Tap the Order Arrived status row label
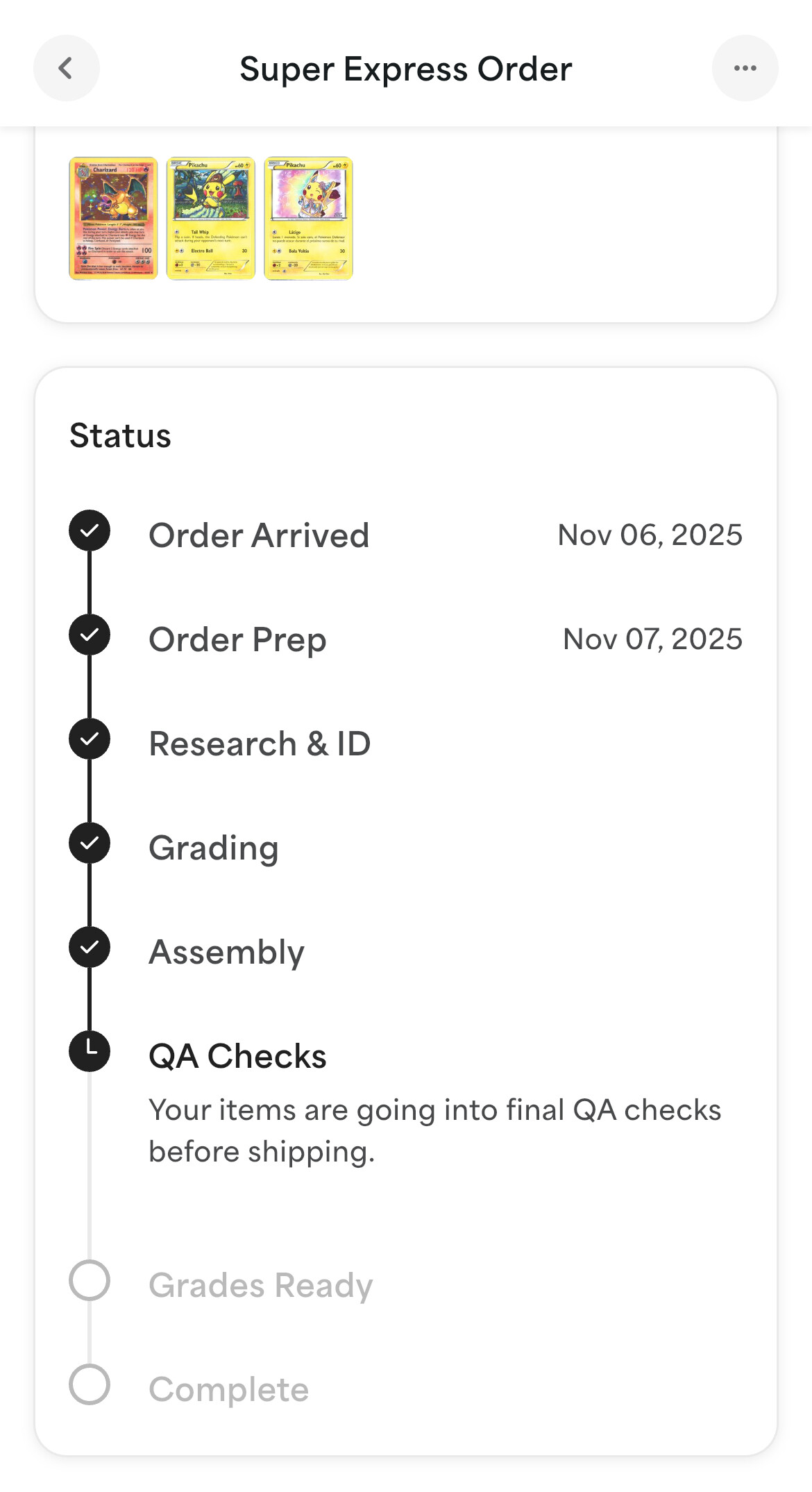Screen dimensions: 812x1492 [259, 535]
